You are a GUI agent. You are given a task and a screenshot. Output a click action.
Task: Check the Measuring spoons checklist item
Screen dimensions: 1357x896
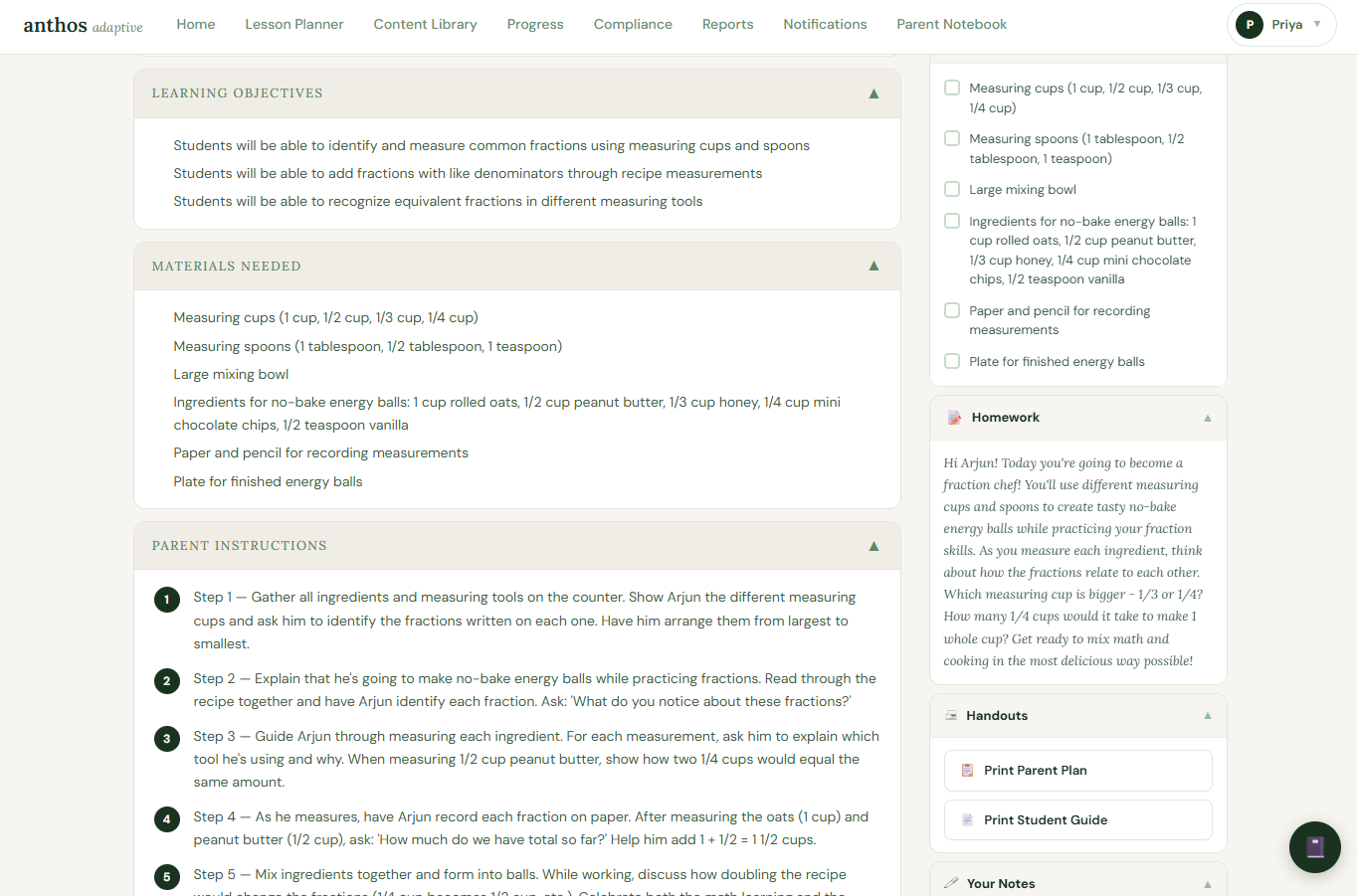(952, 138)
